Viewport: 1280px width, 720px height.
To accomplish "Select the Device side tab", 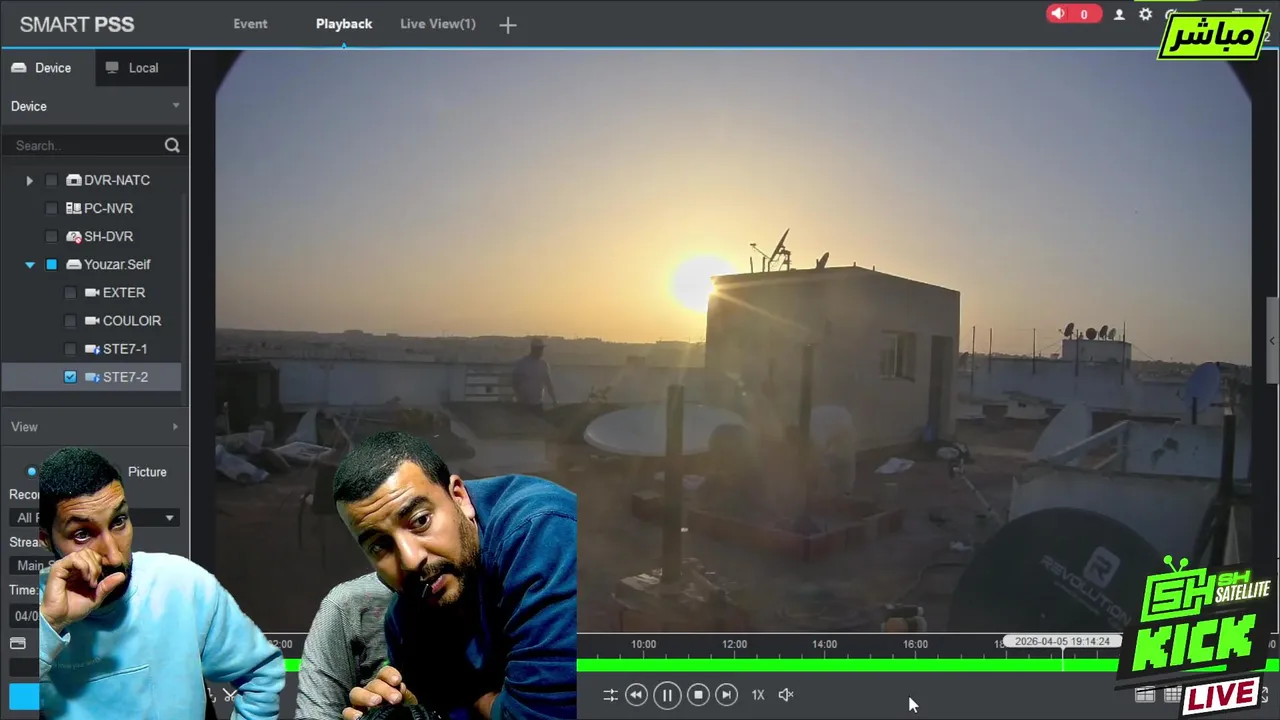I will [x=48, y=68].
